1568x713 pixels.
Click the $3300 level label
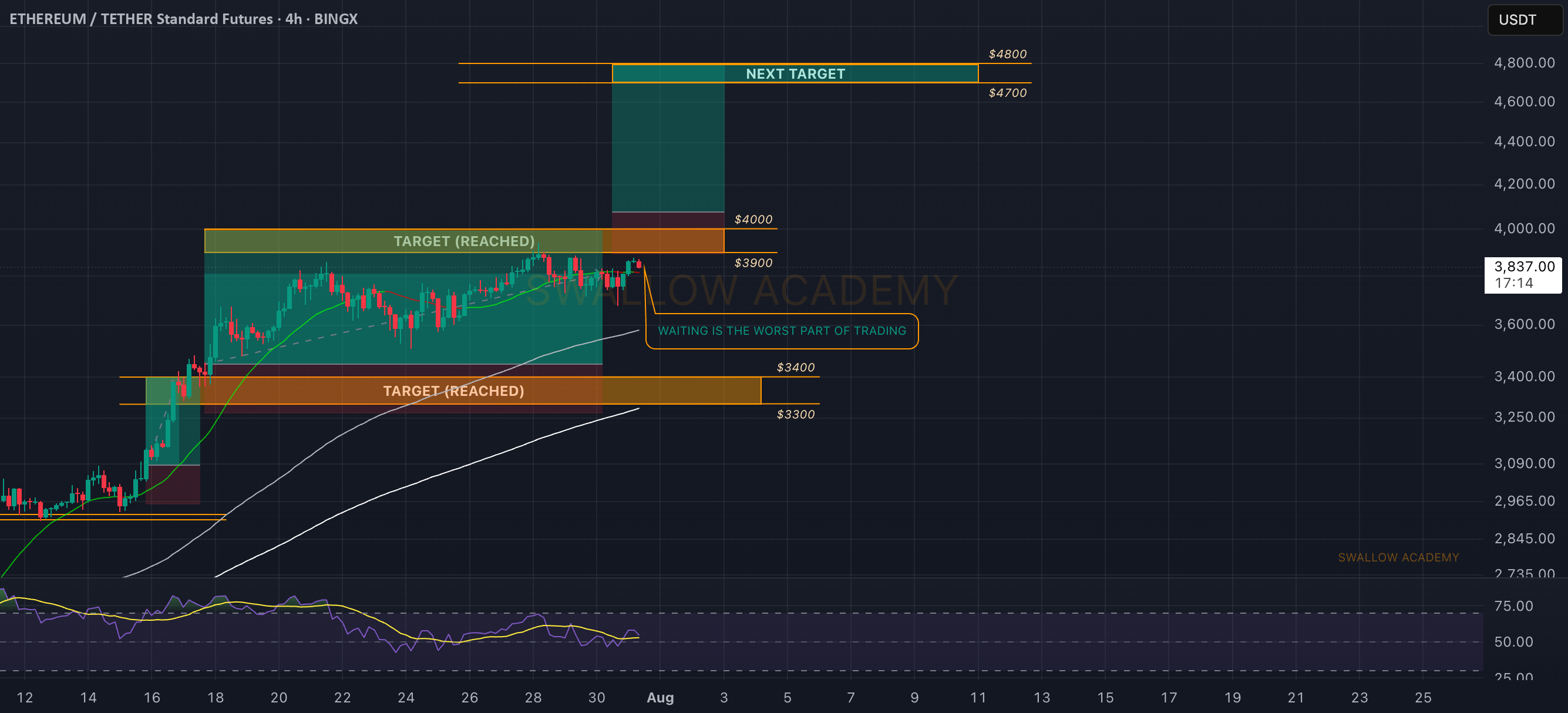pyautogui.click(x=795, y=414)
